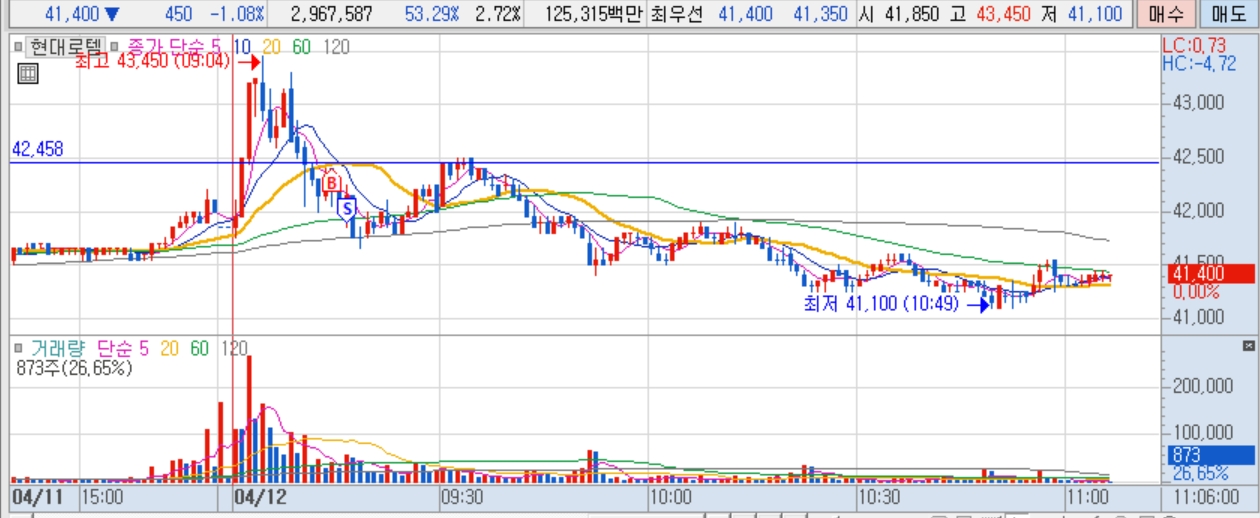This screenshot has width=1260, height=518.
Task: Click the 42,458 horizontal price line label
Action: click(x=37, y=150)
